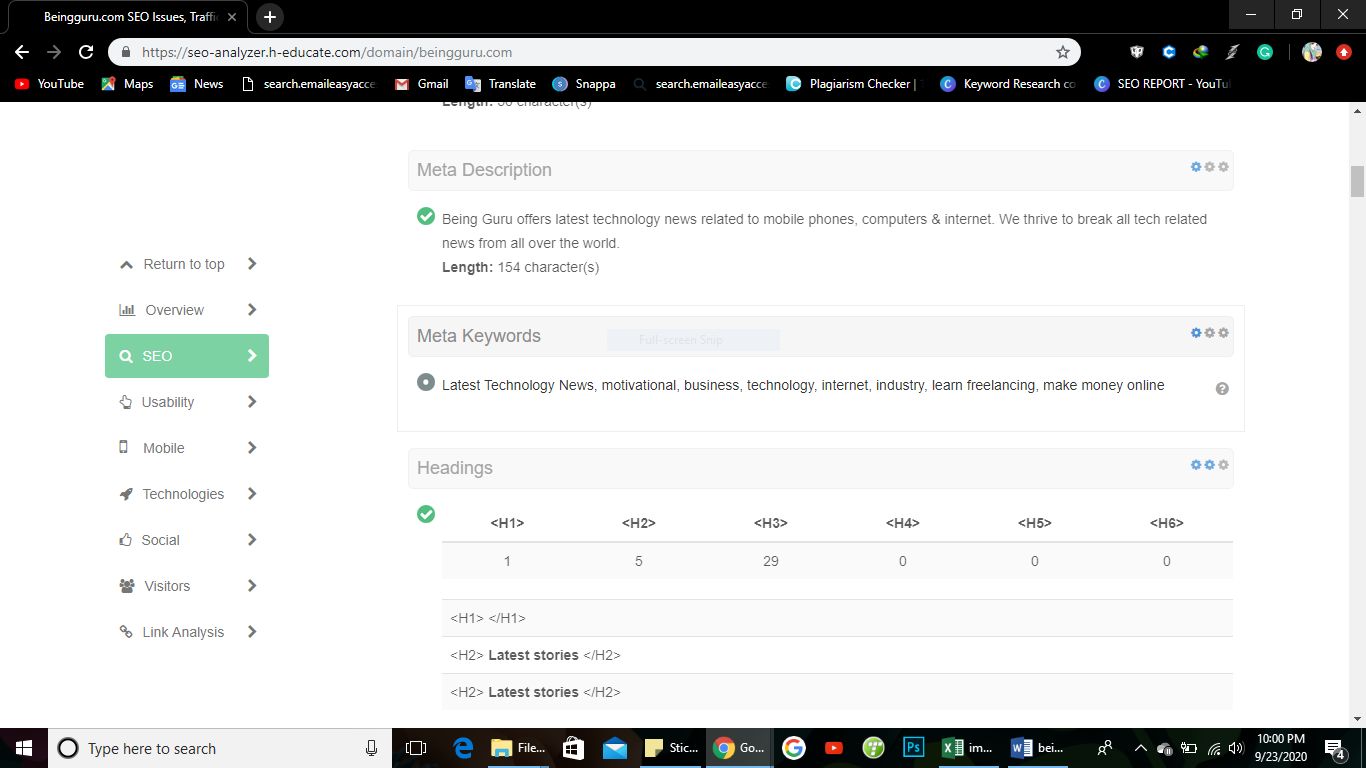1366x768 pixels.
Task: Click the help question-mark beside Meta Keywords
Action: pos(1222,389)
